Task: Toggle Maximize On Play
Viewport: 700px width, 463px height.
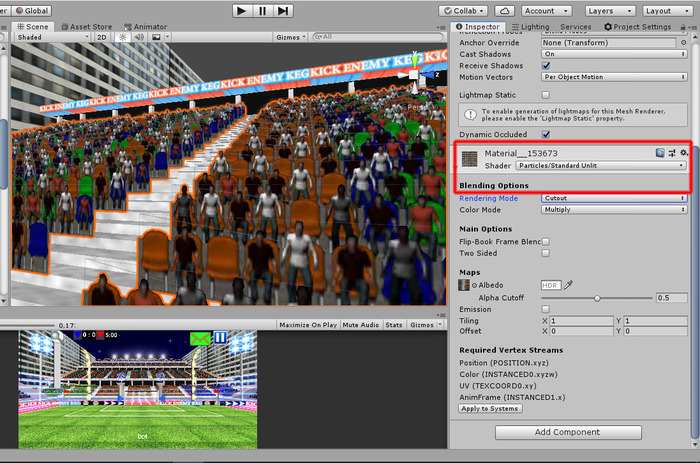Action: pos(308,325)
